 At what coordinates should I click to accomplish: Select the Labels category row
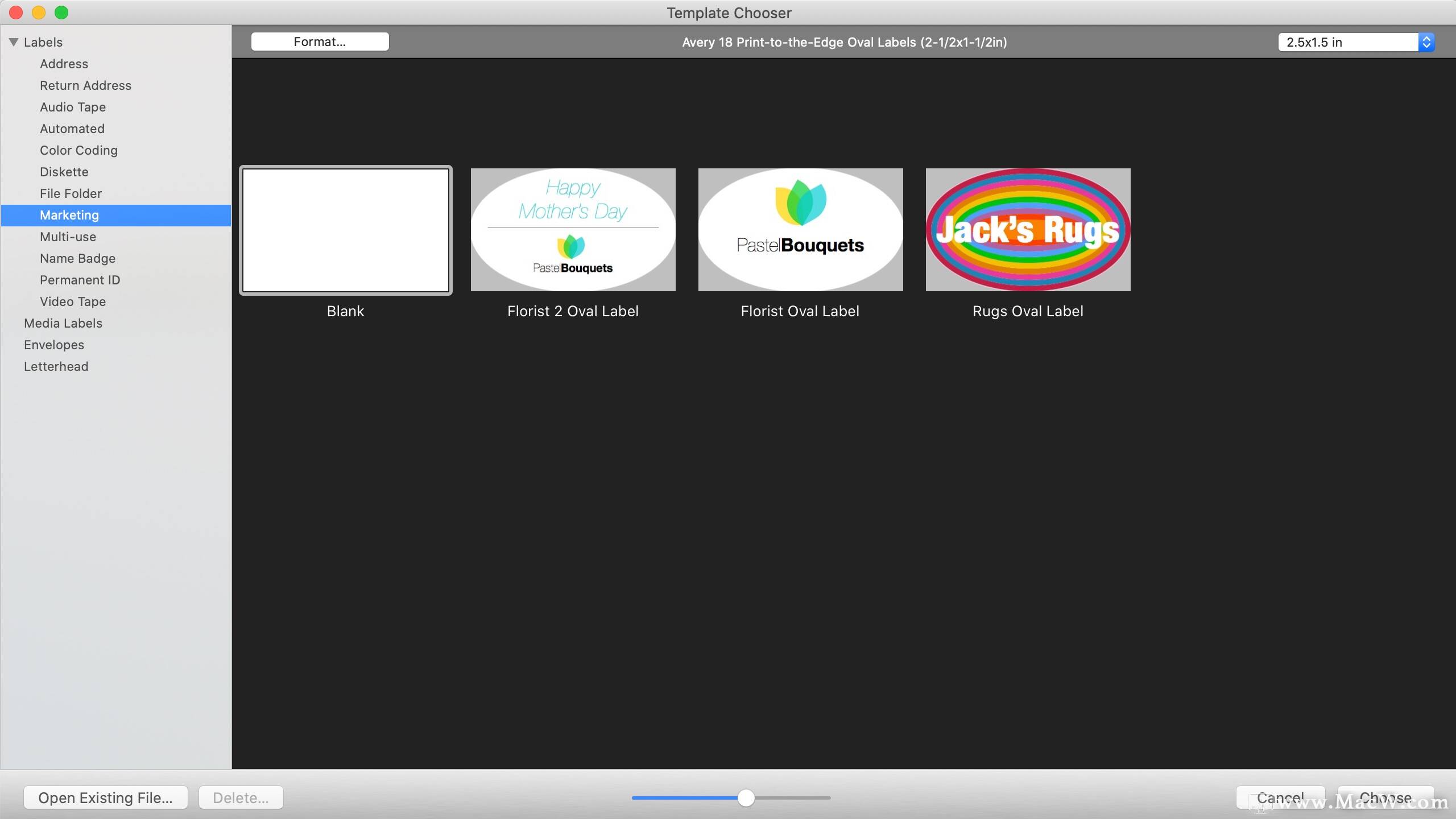[x=116, y=42]
